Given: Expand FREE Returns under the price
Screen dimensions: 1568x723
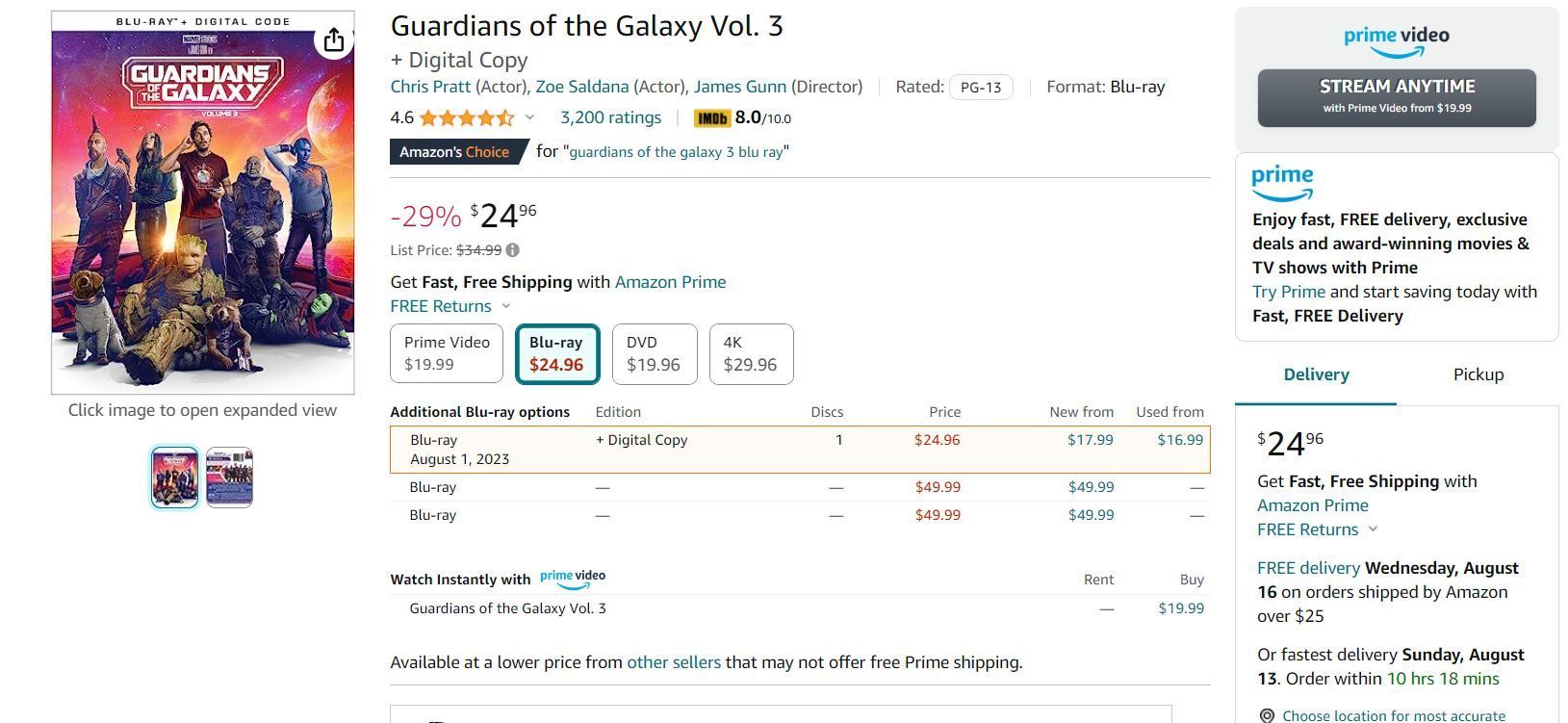Looking at the screenshot, I should [x=506, y=306].
